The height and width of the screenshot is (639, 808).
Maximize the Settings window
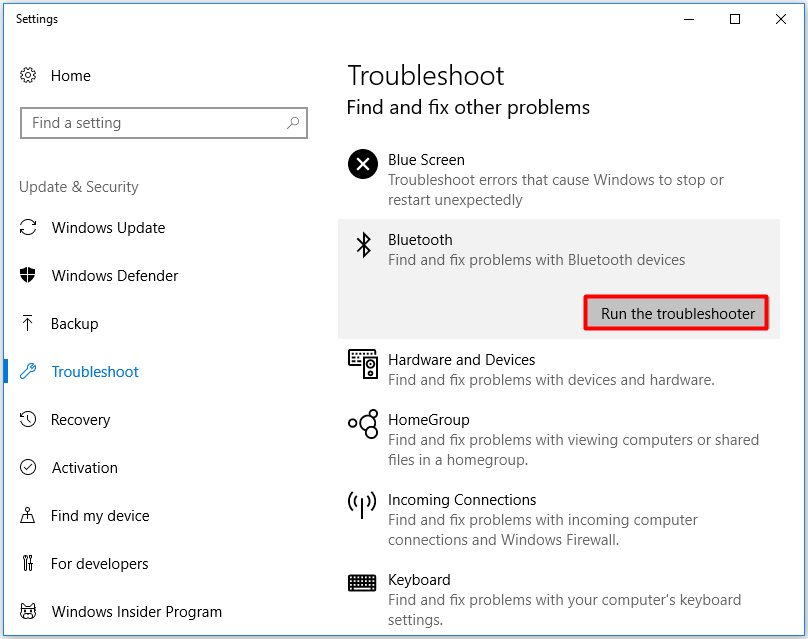(x=735, y=20)
